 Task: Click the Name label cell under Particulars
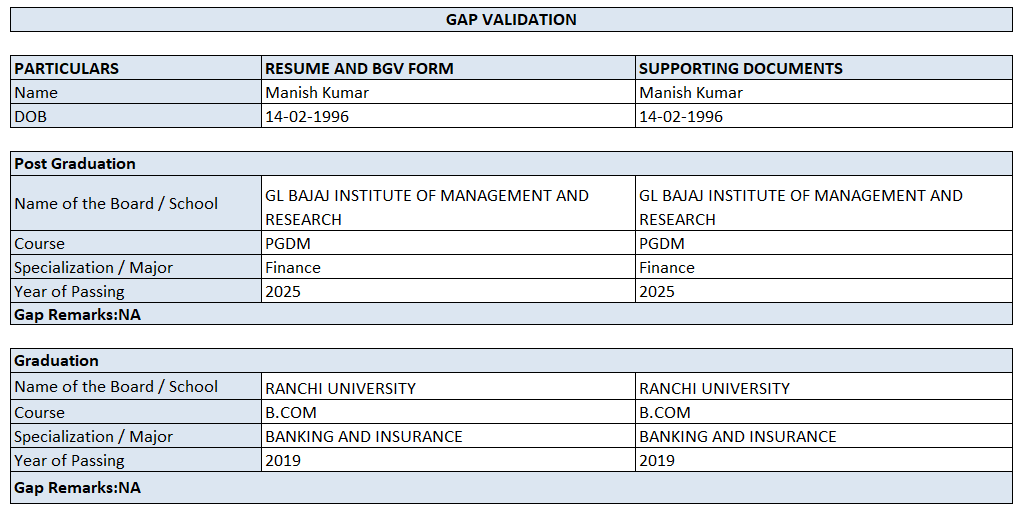click(36, 93)
